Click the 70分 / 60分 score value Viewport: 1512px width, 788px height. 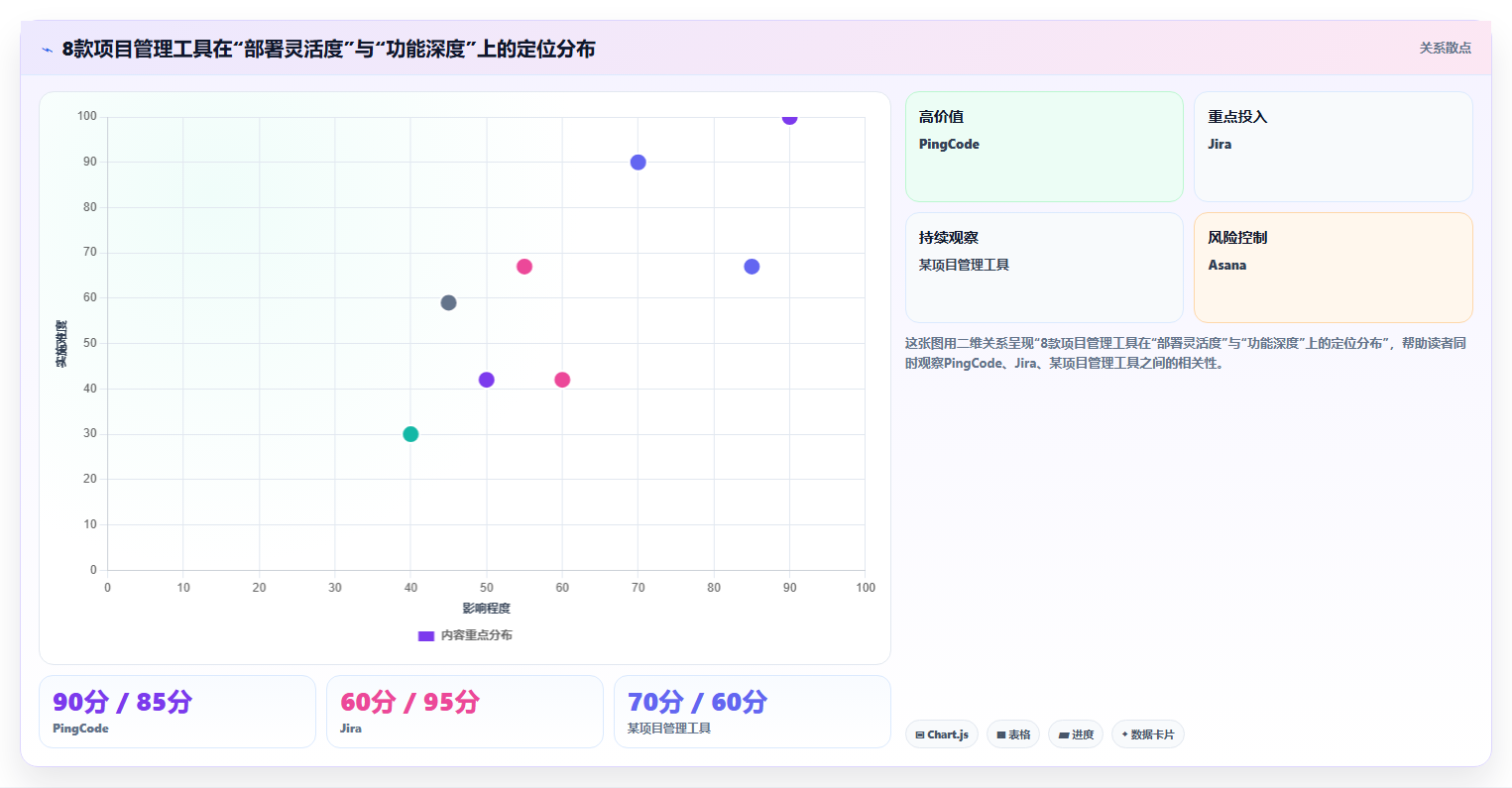(697, 702)
